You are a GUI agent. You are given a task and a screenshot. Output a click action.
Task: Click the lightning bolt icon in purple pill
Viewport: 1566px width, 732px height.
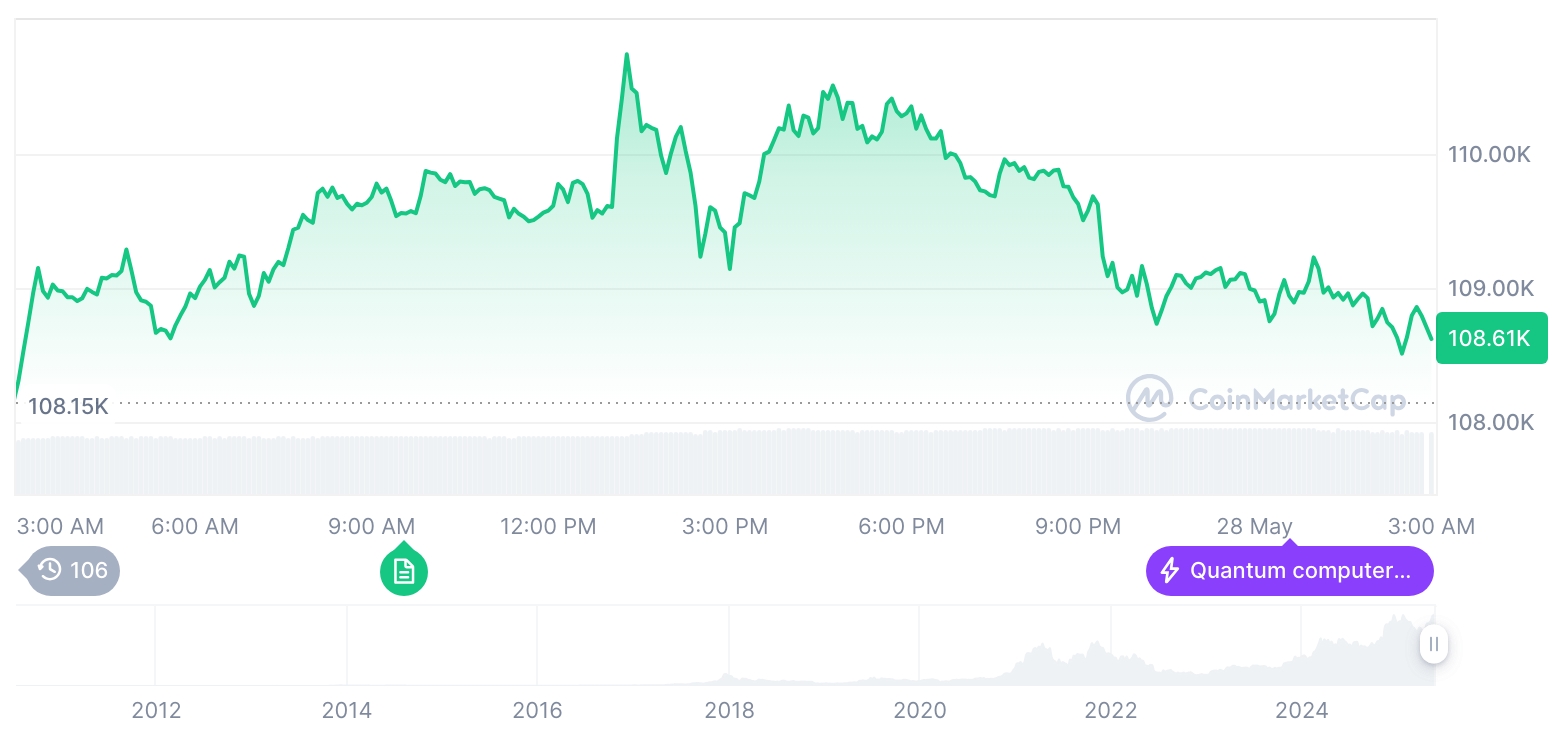point(1169,571)
